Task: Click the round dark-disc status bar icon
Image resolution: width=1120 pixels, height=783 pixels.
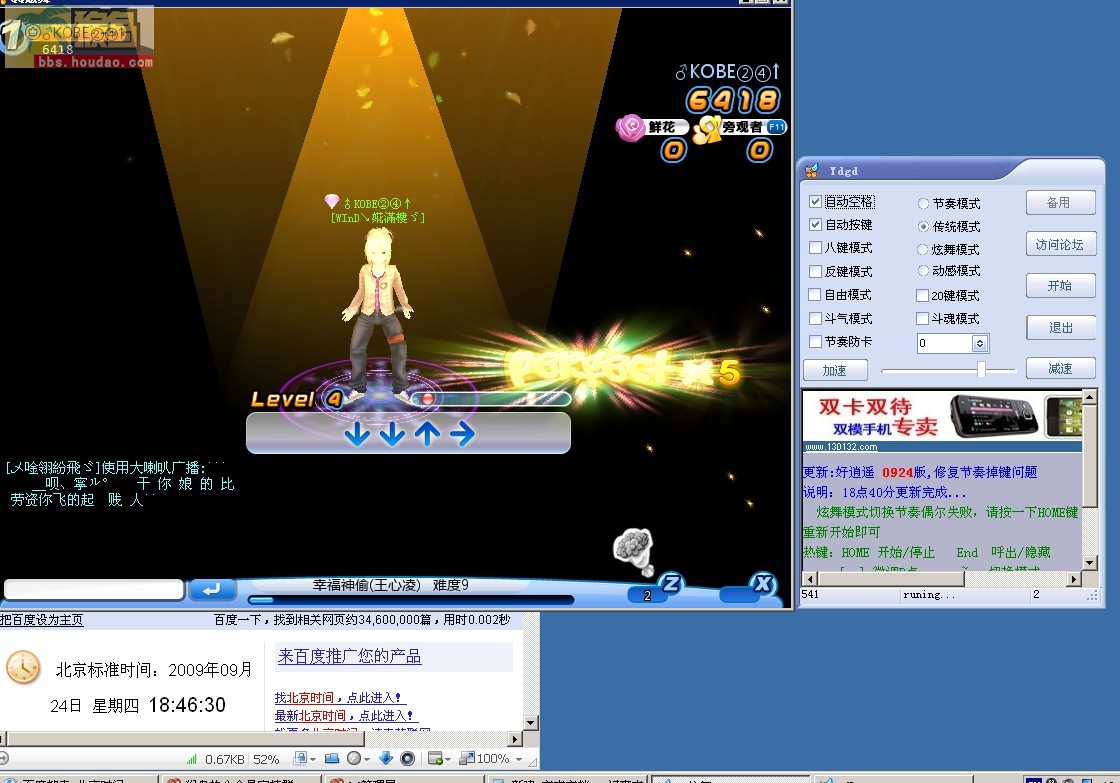Action: [407, 759]
